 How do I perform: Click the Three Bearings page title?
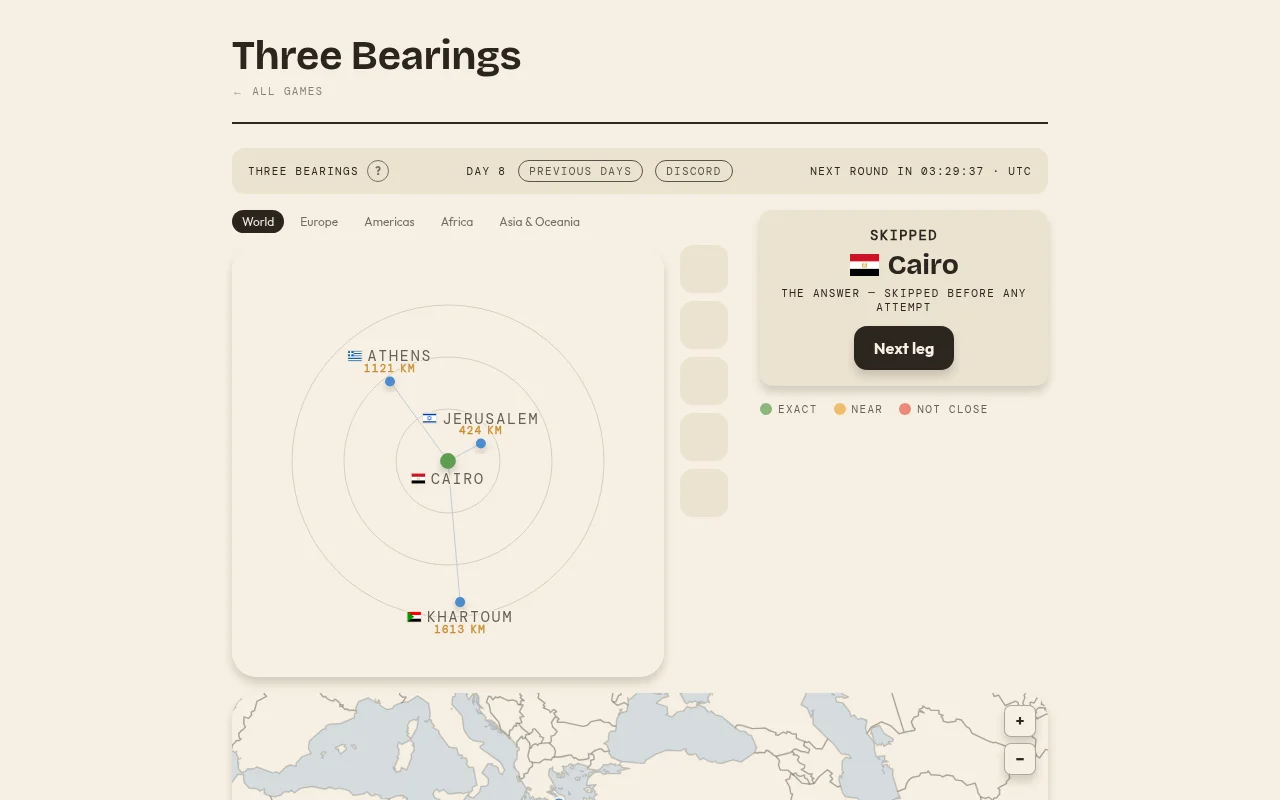click(x=376, y=56)
